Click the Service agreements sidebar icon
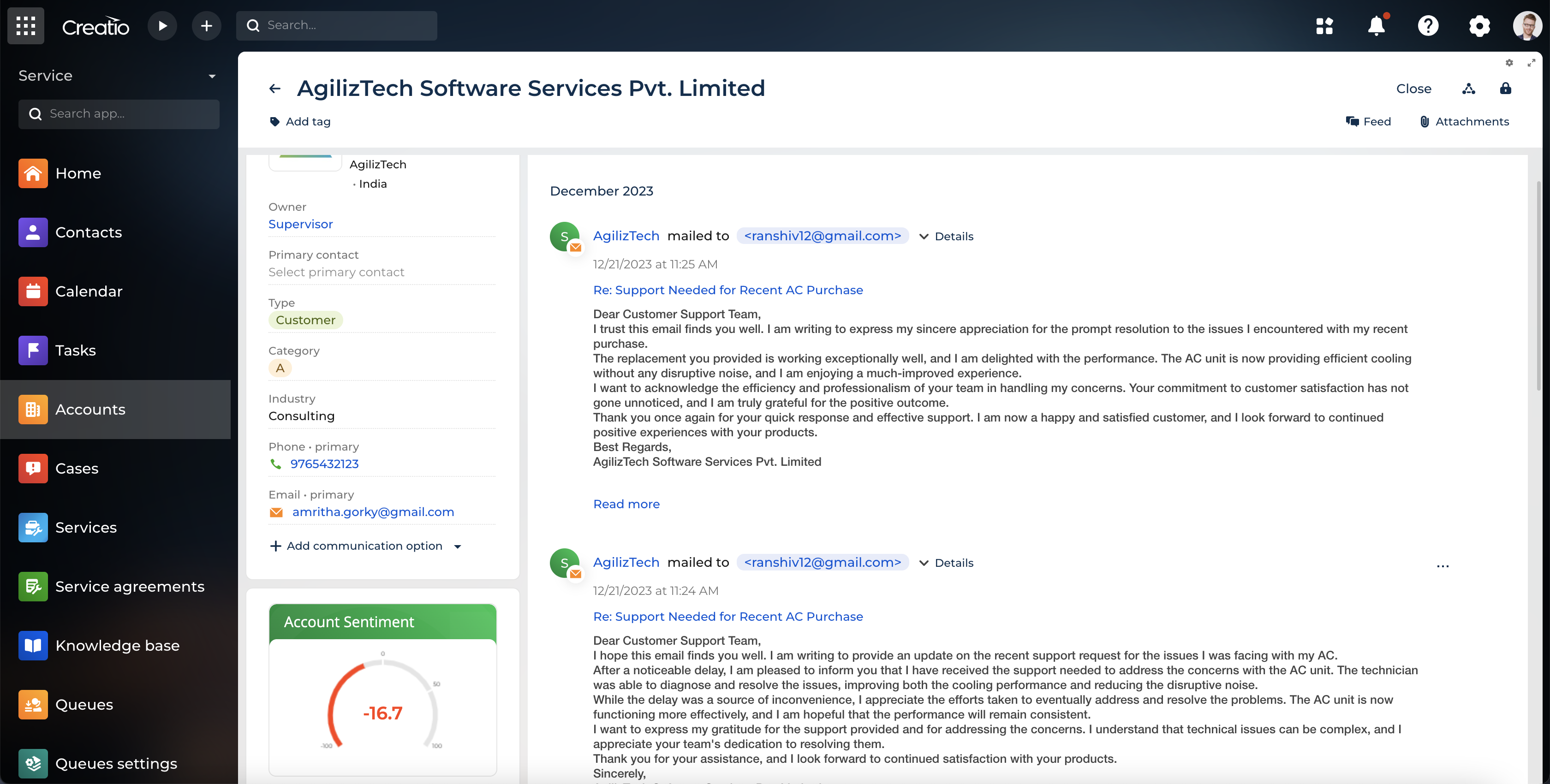Image resolution: width=1550 pixels, height=784 pixels. pyautogui.click(x=33, y=586)
